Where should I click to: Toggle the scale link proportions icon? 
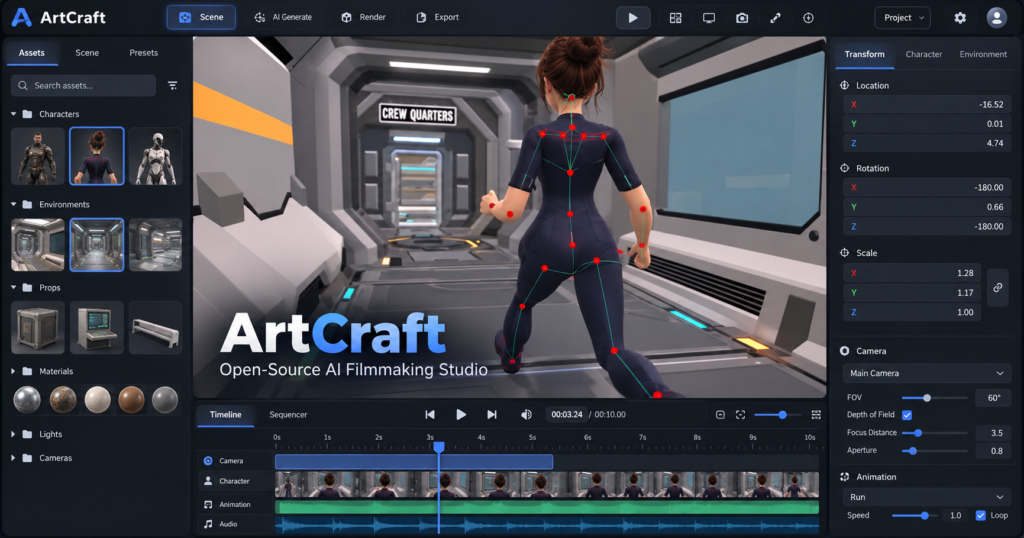(998, 287)
